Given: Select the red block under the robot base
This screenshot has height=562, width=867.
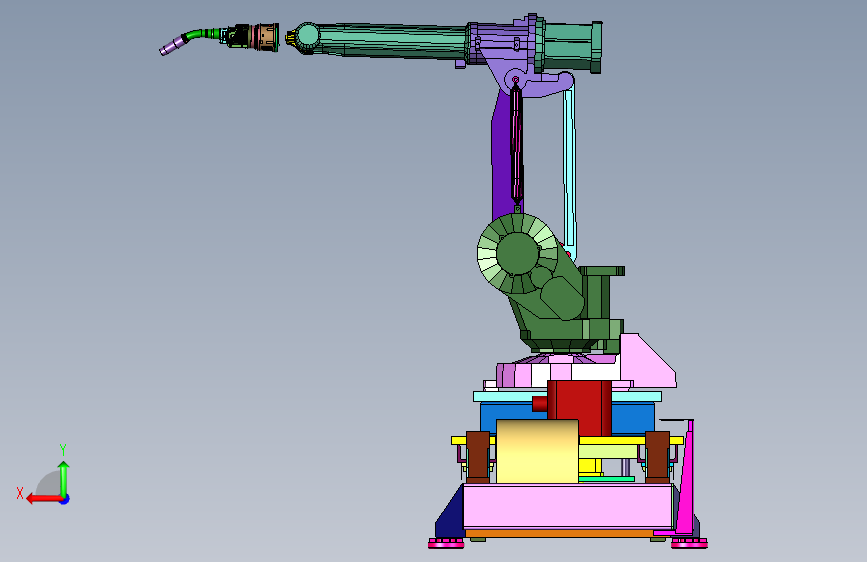Looking at the screenshot, I should tap(579, 407).
